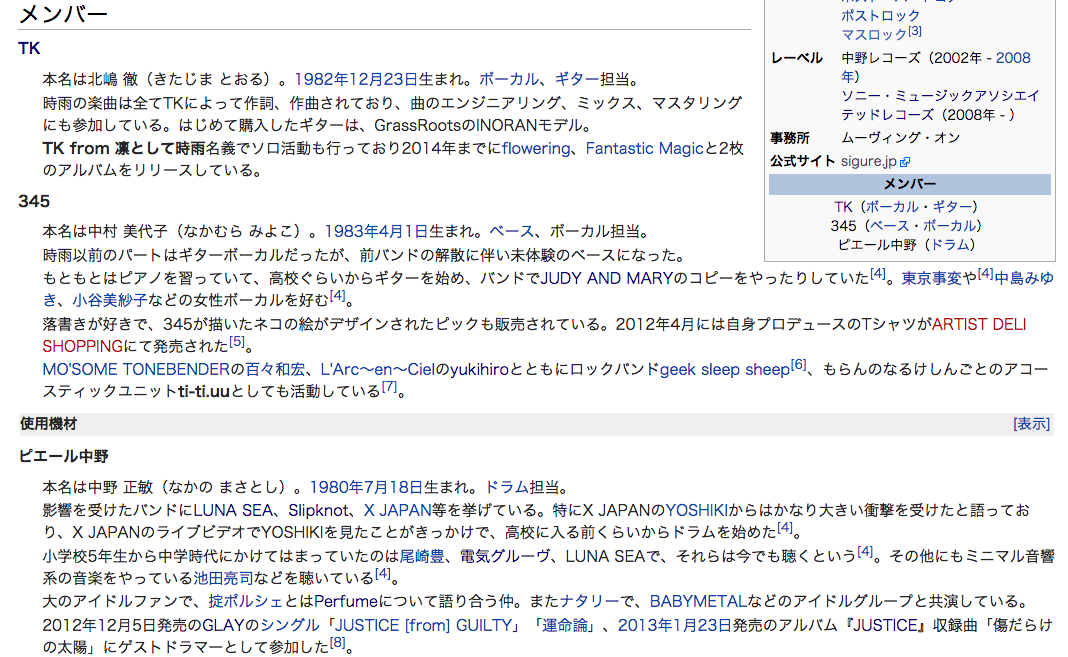Follow the ドラム link in ピエール中野's description
Image resolution: width=1068 pixels, height=657 pixels.
pyautogui.click(x=507, y=487)
